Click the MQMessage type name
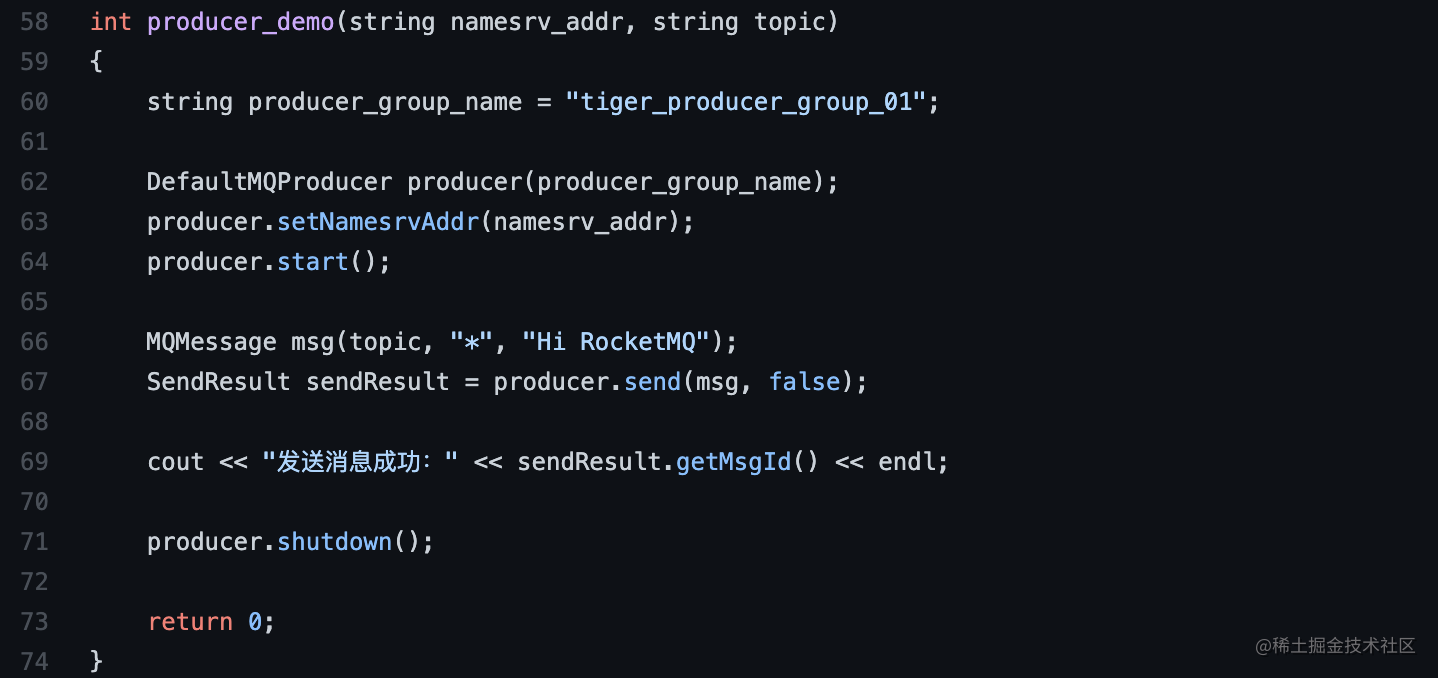This screenshot has height=678, width=1438. pyautogui.click(x=212, y=342)
